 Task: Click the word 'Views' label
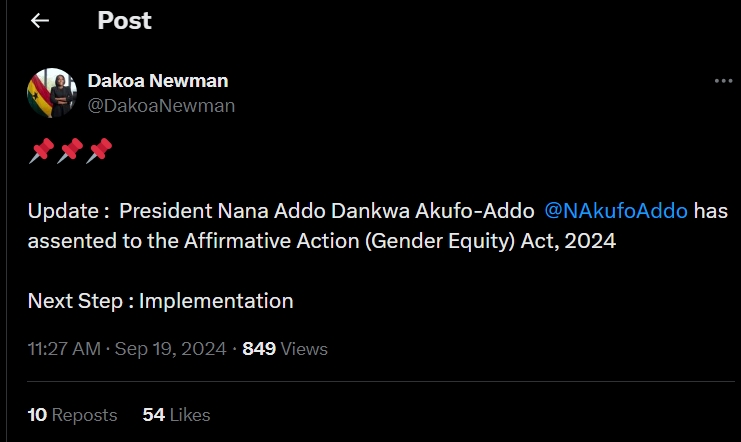pos(304,349)
